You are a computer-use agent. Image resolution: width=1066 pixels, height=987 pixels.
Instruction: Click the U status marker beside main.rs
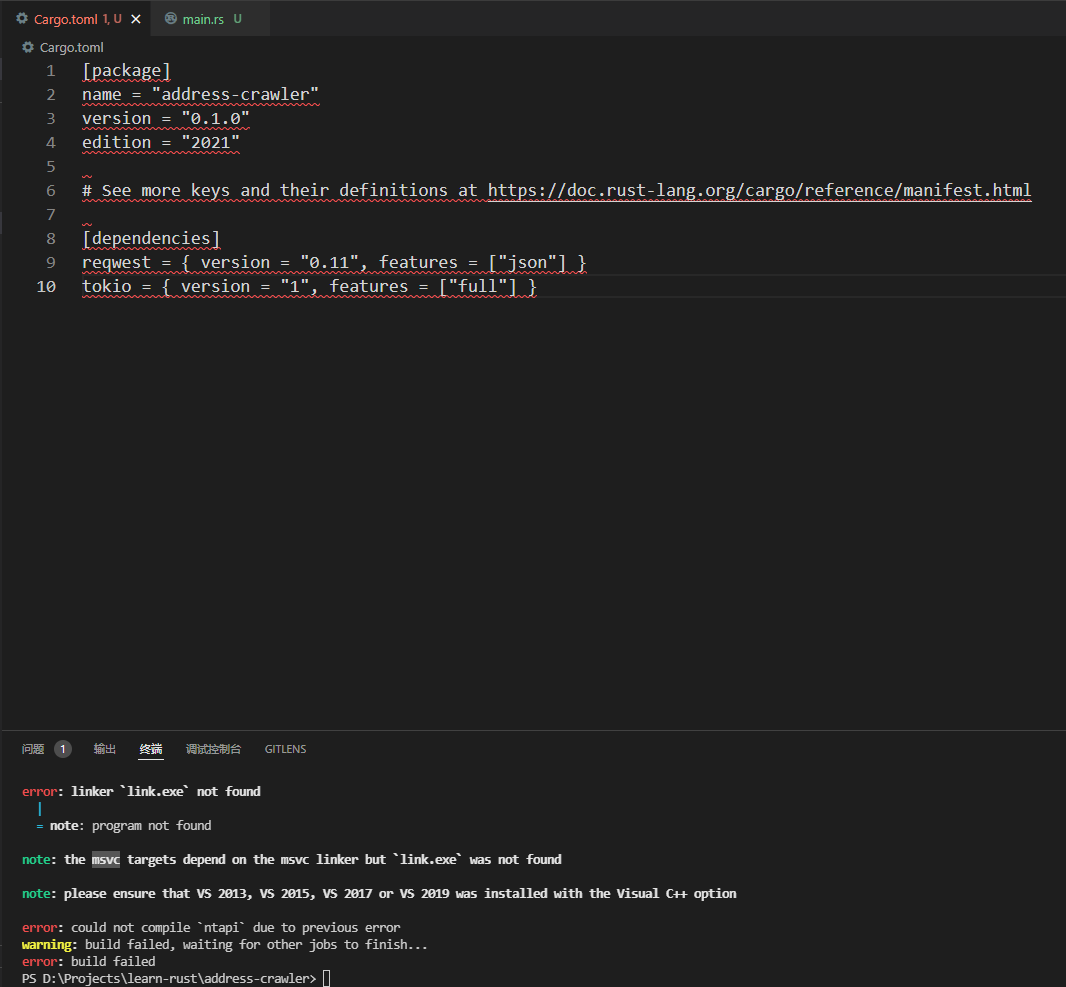click(x=238, y=19)
